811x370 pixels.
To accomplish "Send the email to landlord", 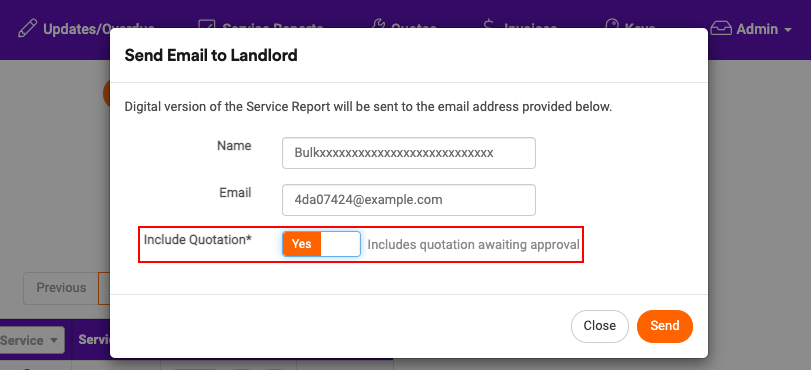I will 665,326.
